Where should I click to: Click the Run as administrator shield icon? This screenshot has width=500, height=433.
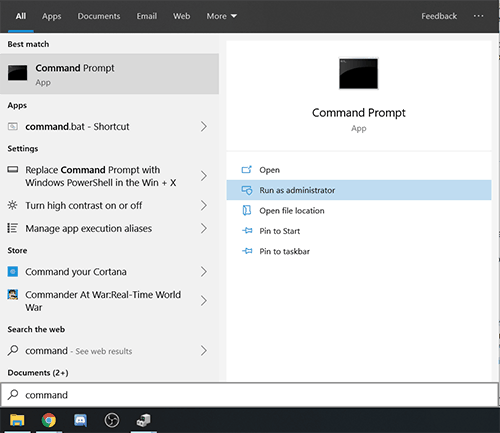pos(247,190)
